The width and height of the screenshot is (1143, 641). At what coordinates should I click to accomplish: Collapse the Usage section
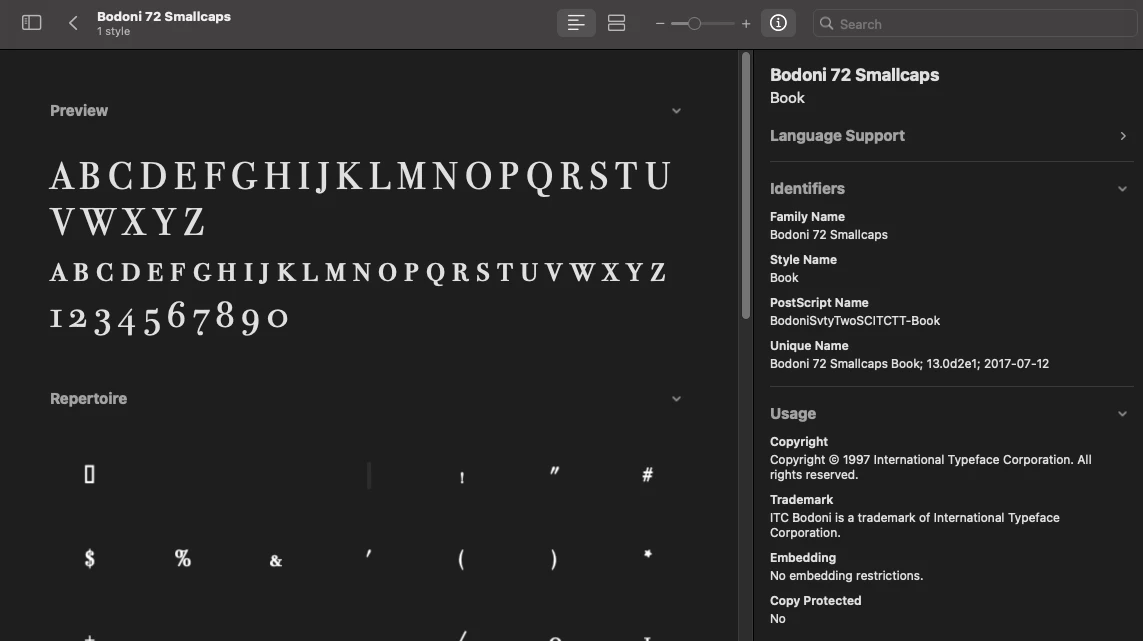click(1122, 414)
